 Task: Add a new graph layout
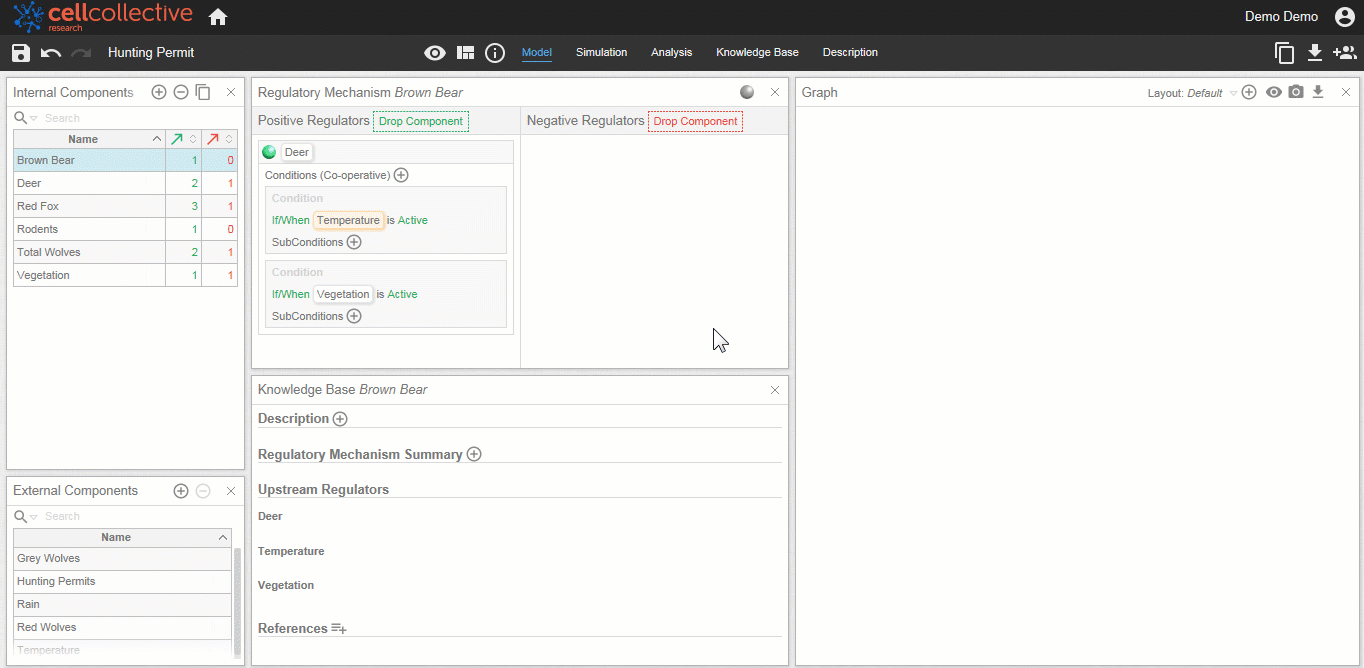pos(1249,92)
